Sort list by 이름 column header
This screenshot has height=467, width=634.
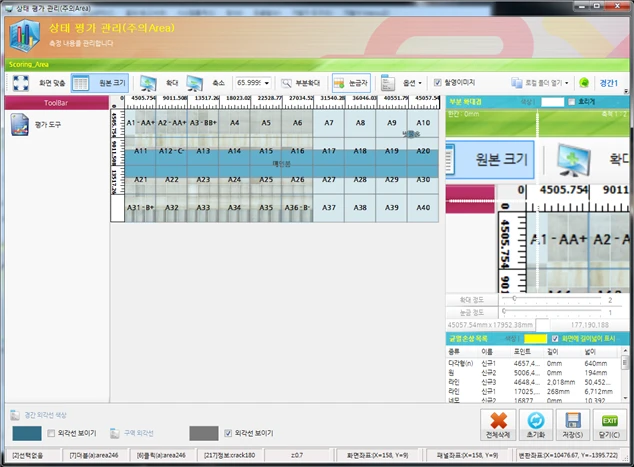(495, 352)
